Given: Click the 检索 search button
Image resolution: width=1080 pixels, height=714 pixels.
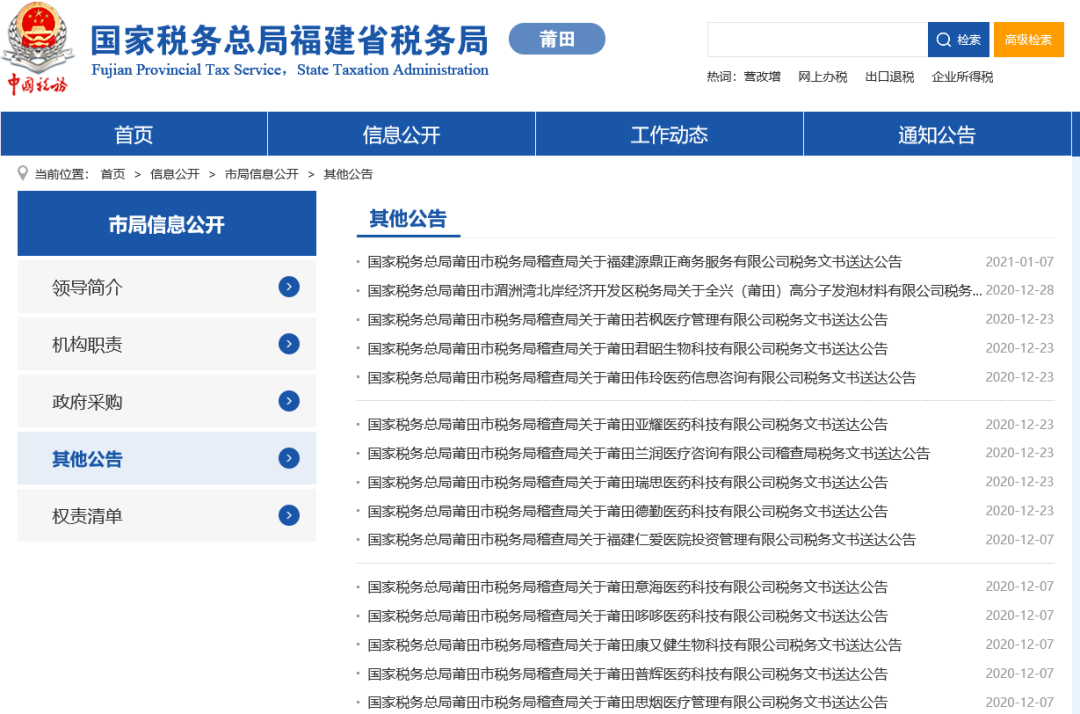Looking at the screenshot, I should [x=959, y=39].
